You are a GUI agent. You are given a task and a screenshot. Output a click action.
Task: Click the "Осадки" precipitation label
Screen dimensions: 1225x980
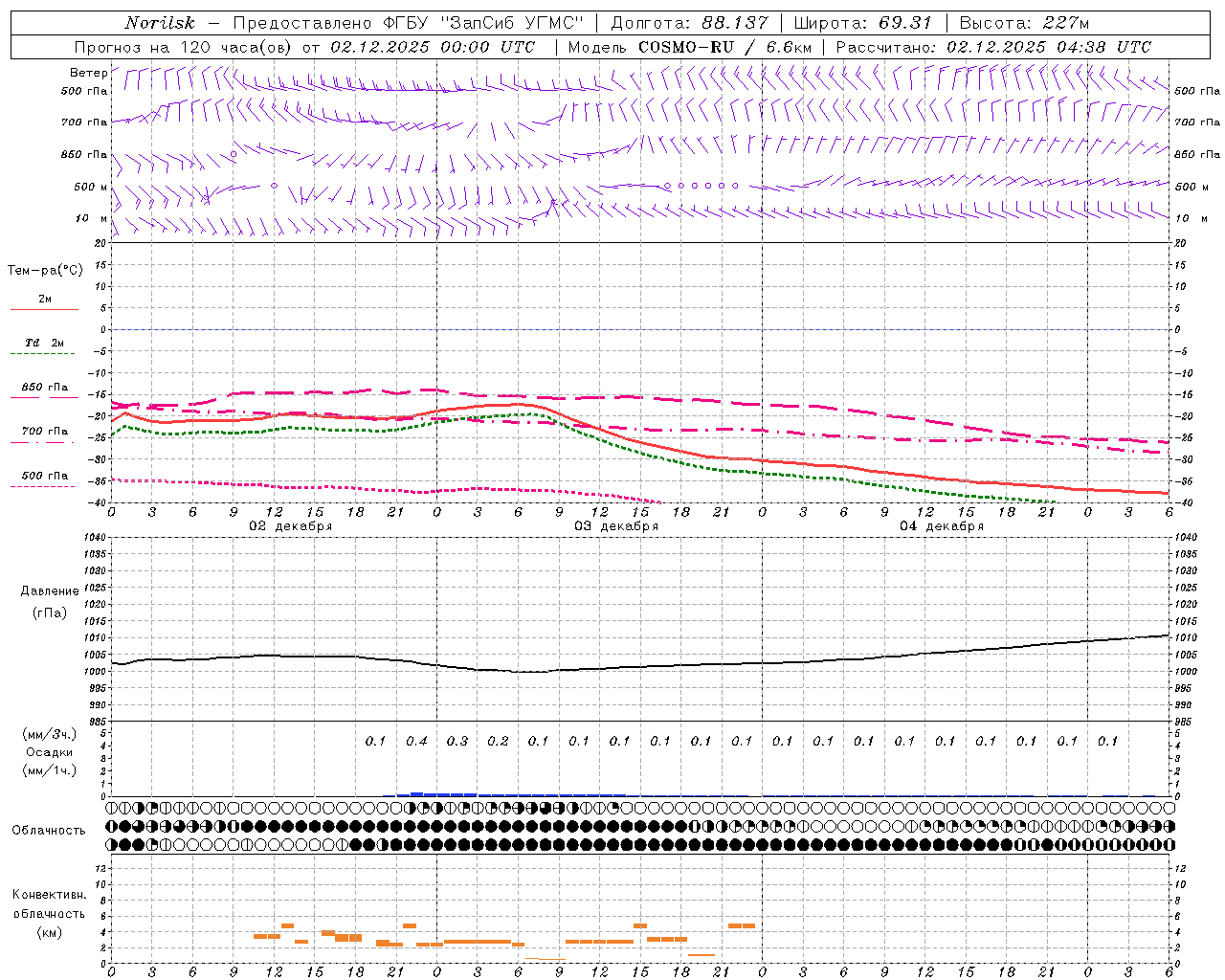(x=50, y=752)
